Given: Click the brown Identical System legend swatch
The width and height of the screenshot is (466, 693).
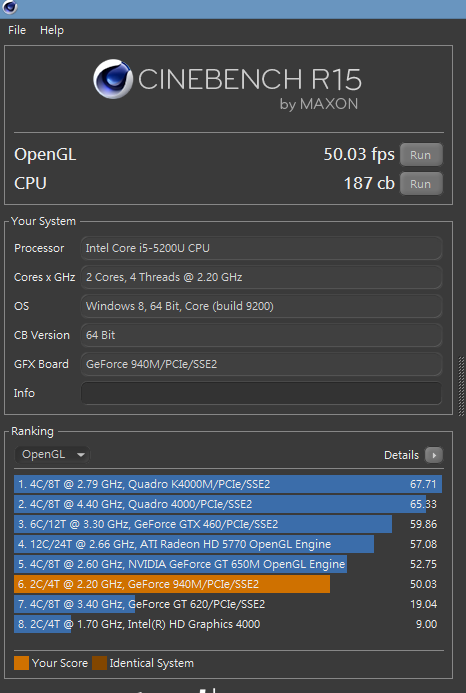Looking at the screenshot, I should pyautogui.click(x=99, y=663).
